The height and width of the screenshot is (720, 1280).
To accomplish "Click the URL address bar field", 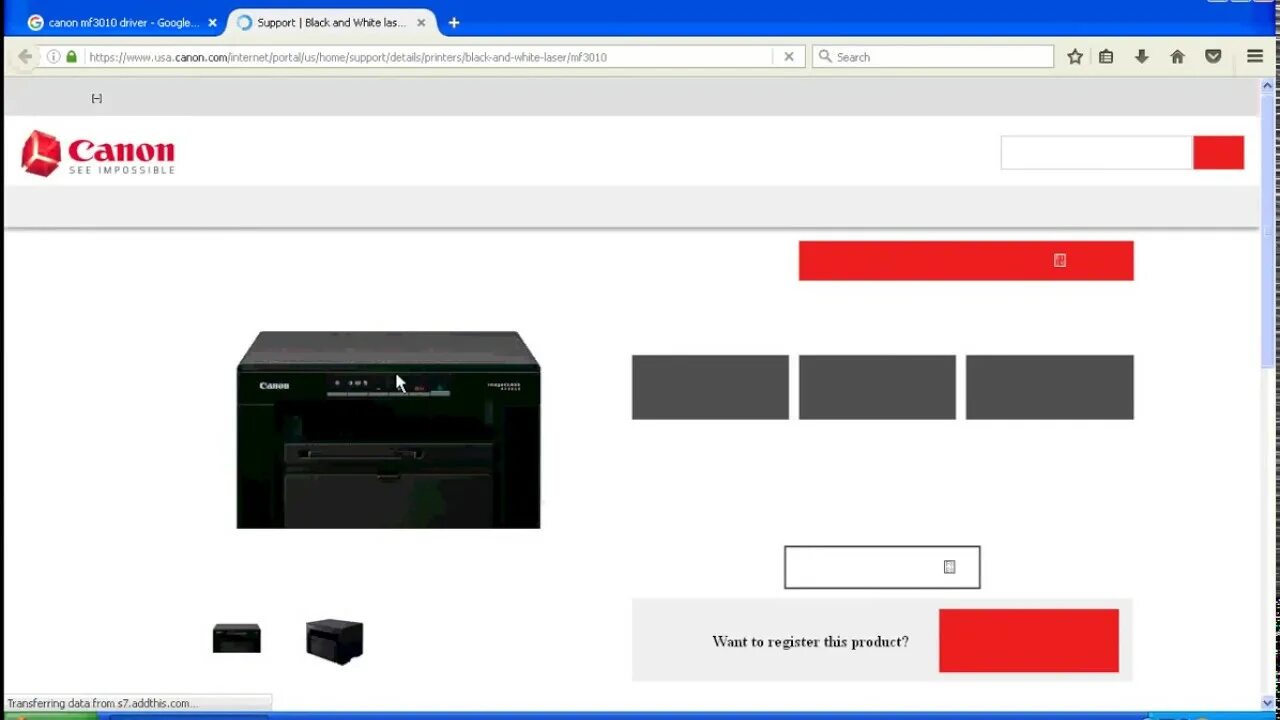I will coord(430,57).
